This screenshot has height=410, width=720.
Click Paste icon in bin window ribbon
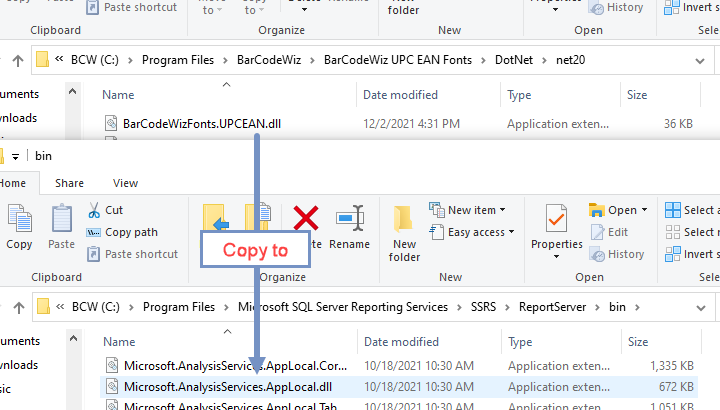pos(61,218)
